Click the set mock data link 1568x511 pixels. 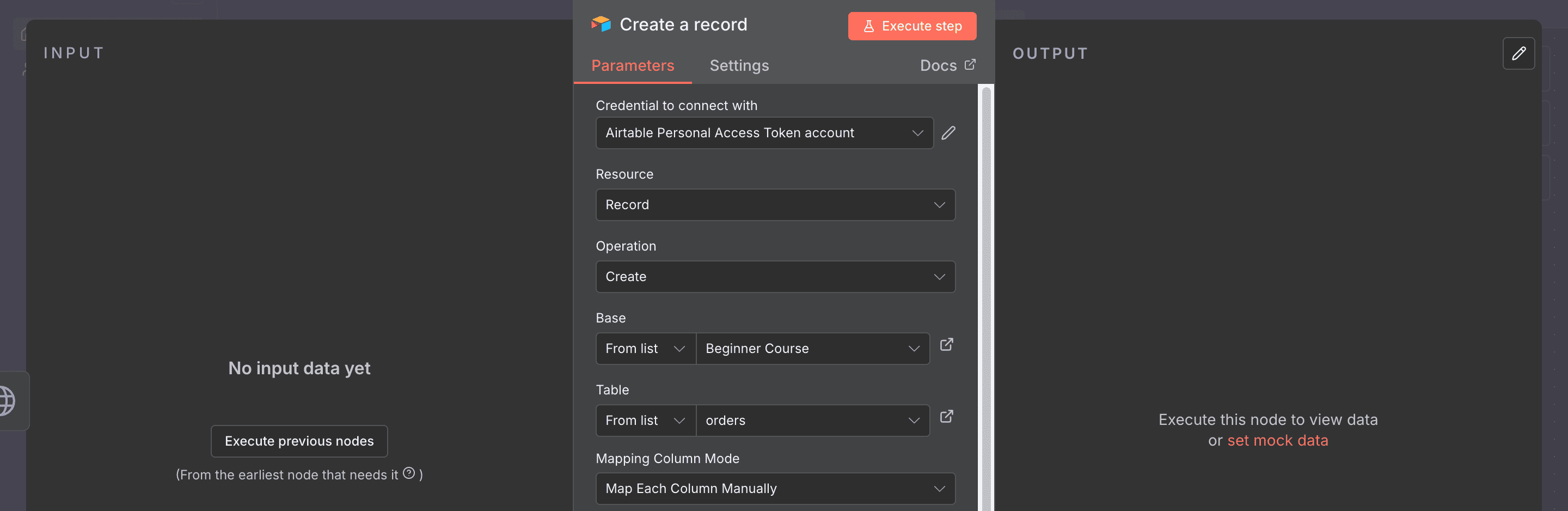(1277, 440)
